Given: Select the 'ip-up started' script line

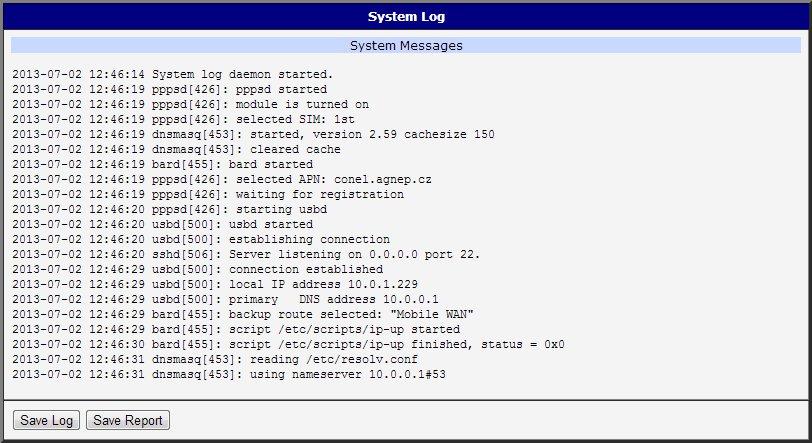Looking at the screenshot, I should (236, 330).
